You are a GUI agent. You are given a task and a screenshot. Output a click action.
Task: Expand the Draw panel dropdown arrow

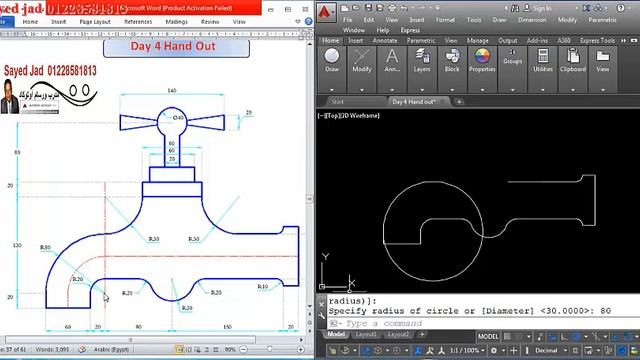tap(332, 90)
